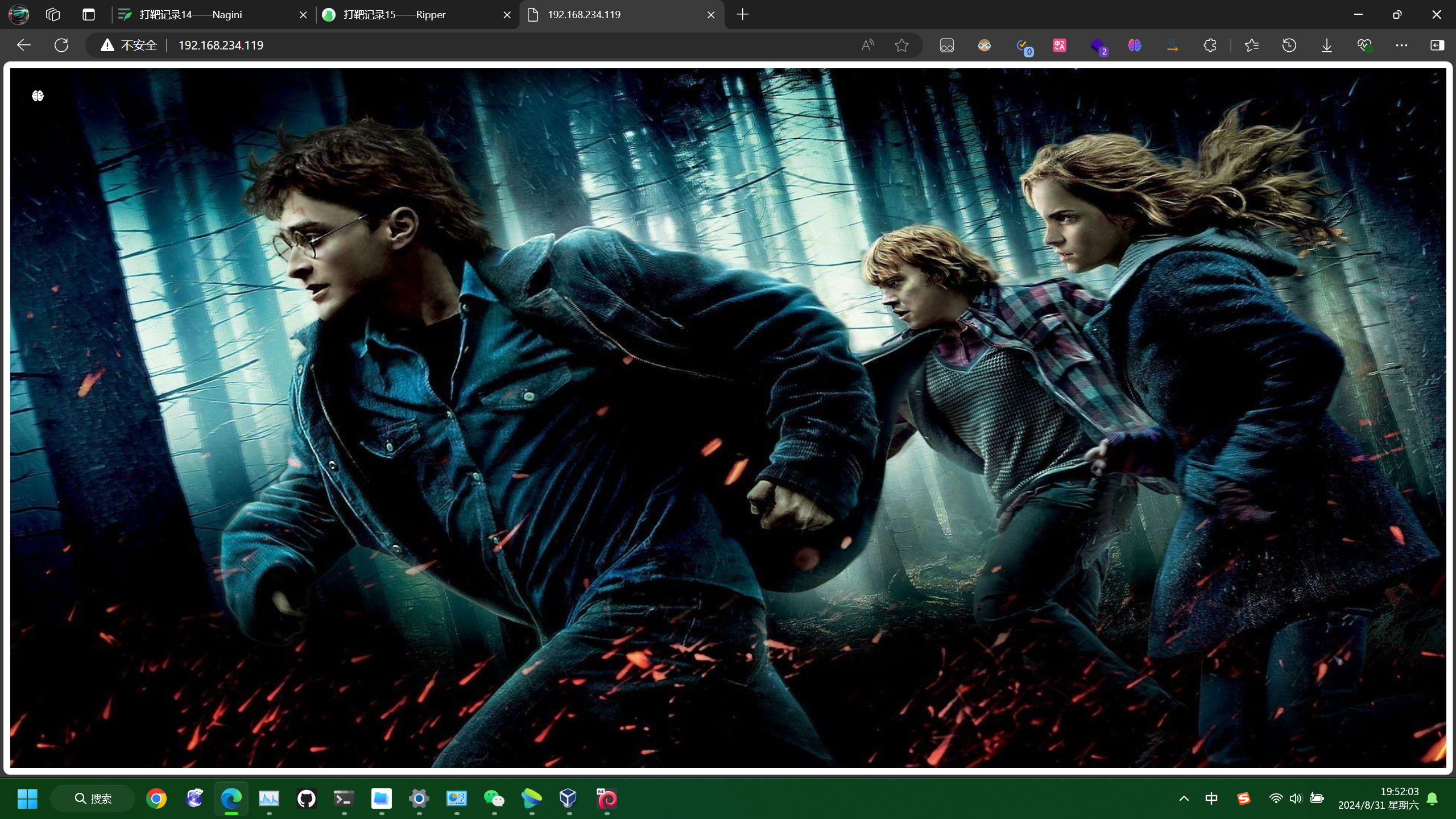The height and width of the screenshot is (819, 1456).
Task: Open the checkmark extension with badge 0
Action: (1024, 46)
